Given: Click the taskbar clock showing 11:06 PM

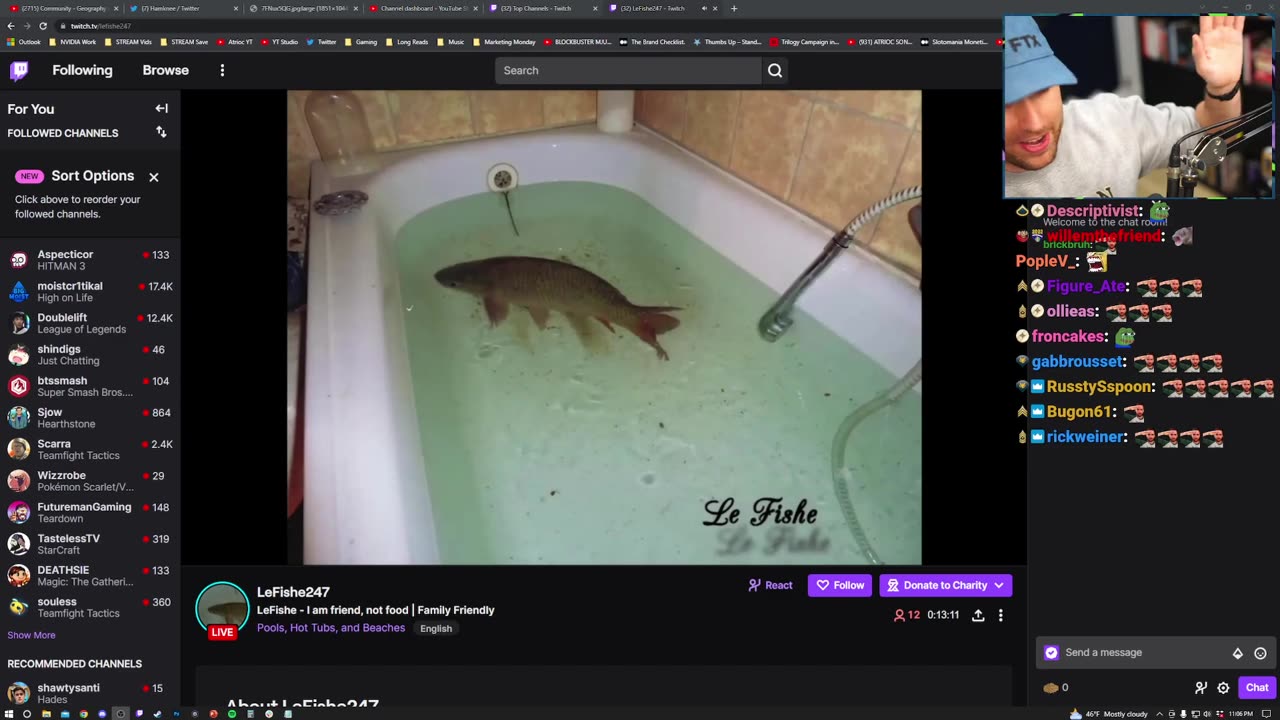Looking at the screenshot, I should [x=1240, y=714].
